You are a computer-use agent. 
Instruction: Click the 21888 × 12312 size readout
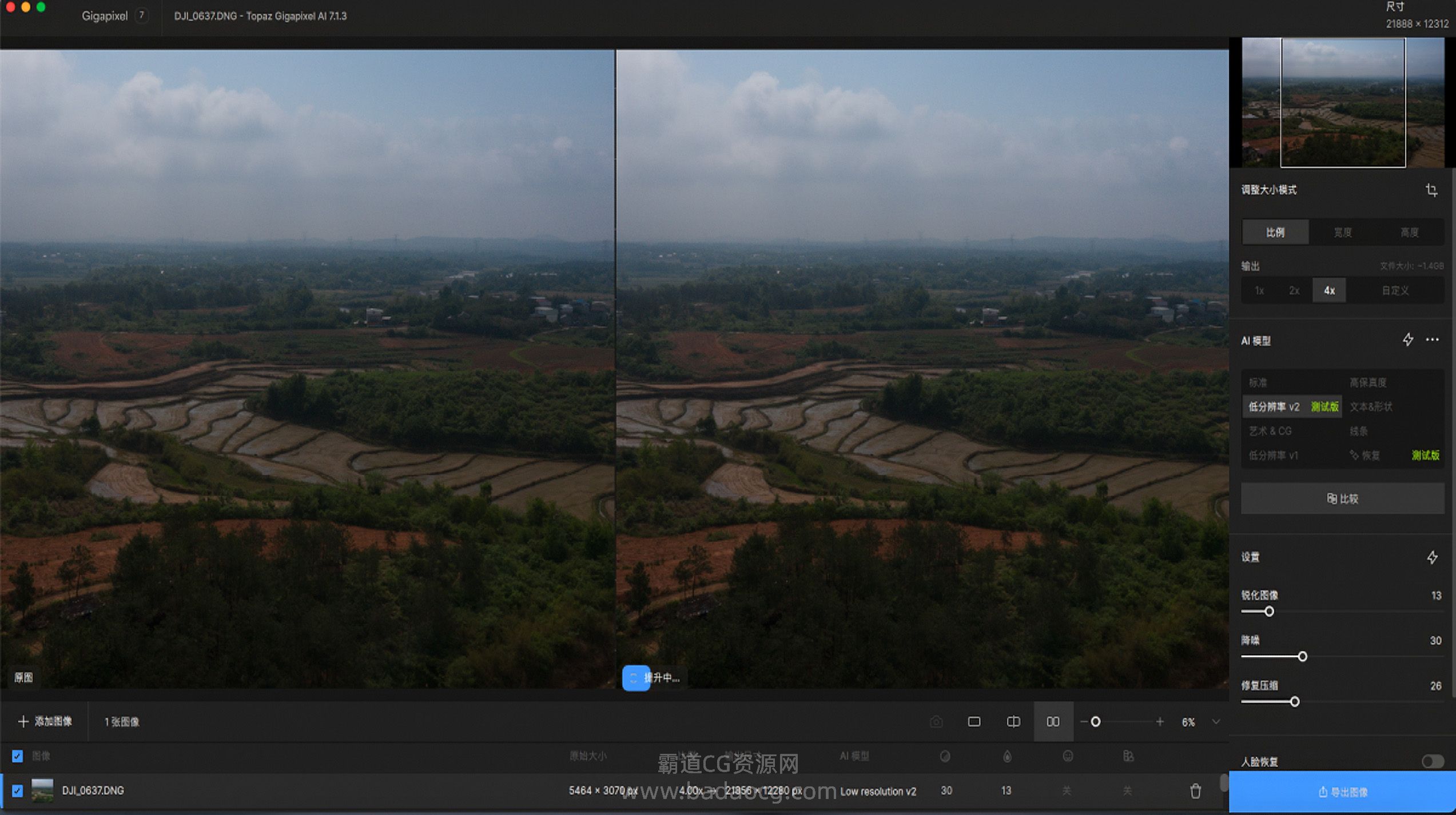click(x=1417, y=24)
